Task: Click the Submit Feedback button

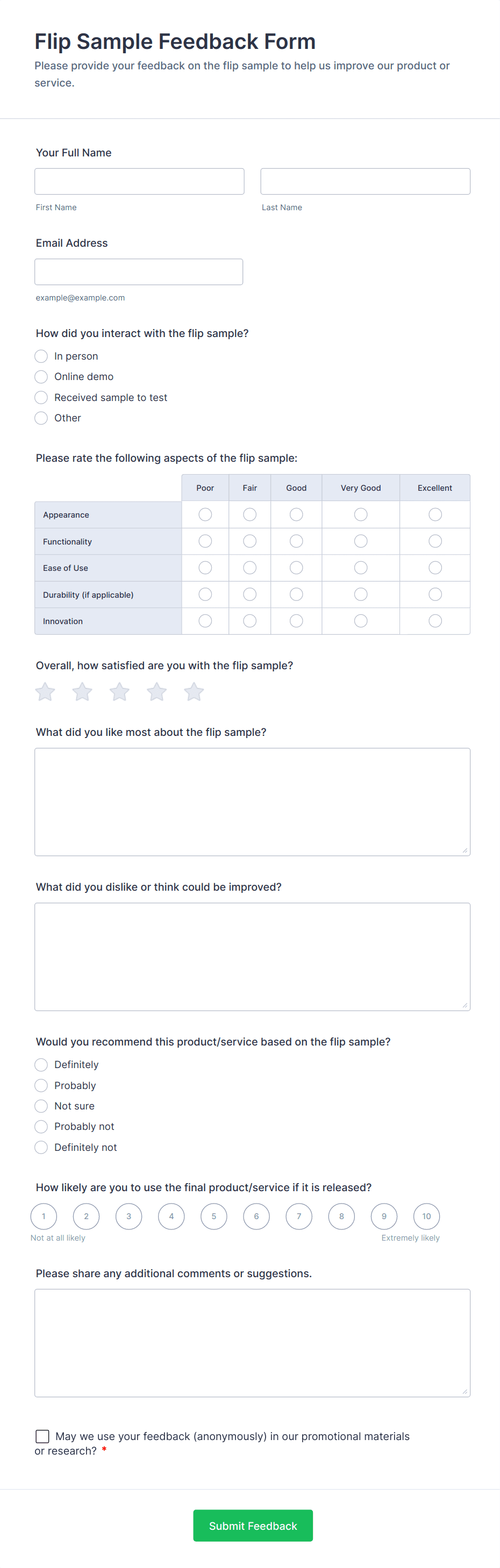Action: coord(252,1526)
